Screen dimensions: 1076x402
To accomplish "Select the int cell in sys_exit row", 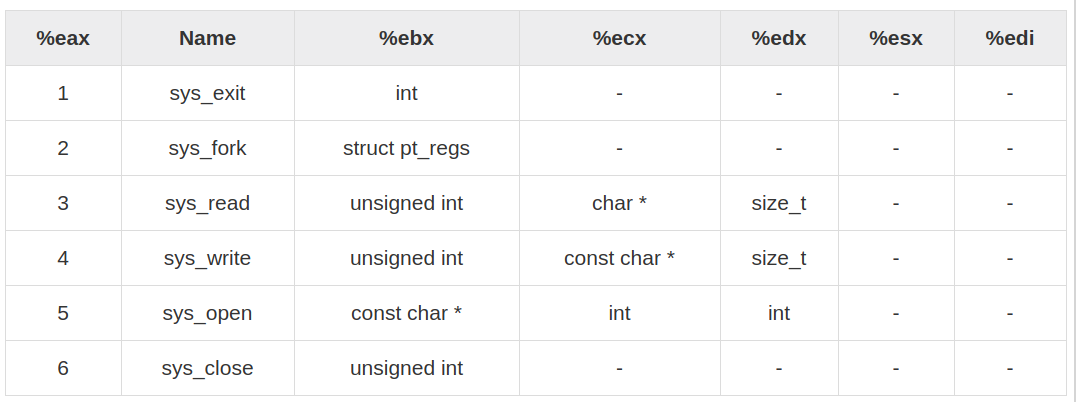I will pyautogui.click(x=407, y=93).
